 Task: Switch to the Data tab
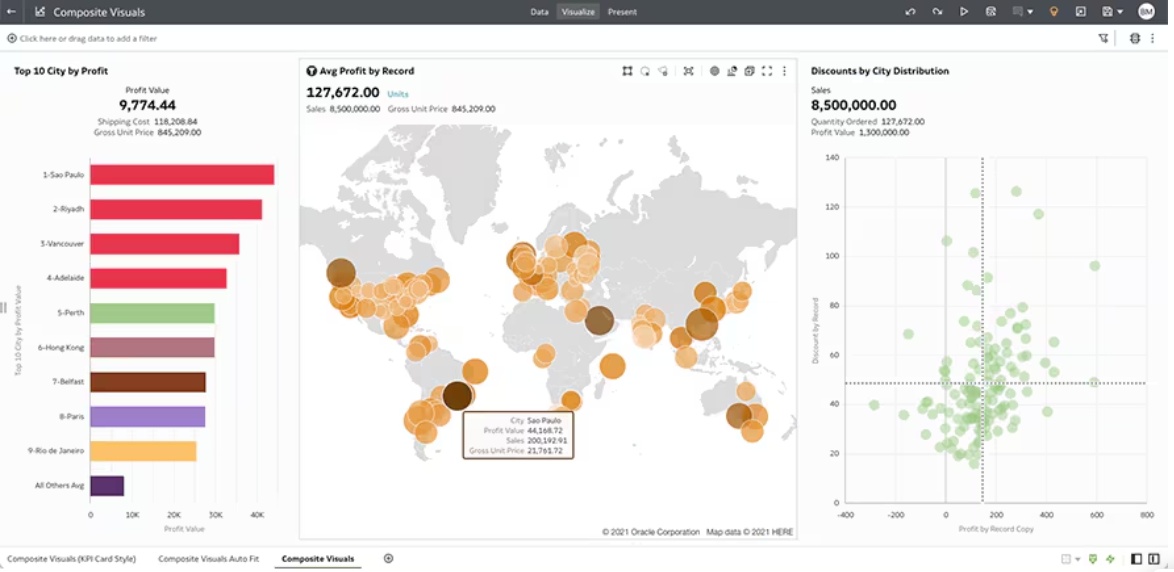[539, 12]
